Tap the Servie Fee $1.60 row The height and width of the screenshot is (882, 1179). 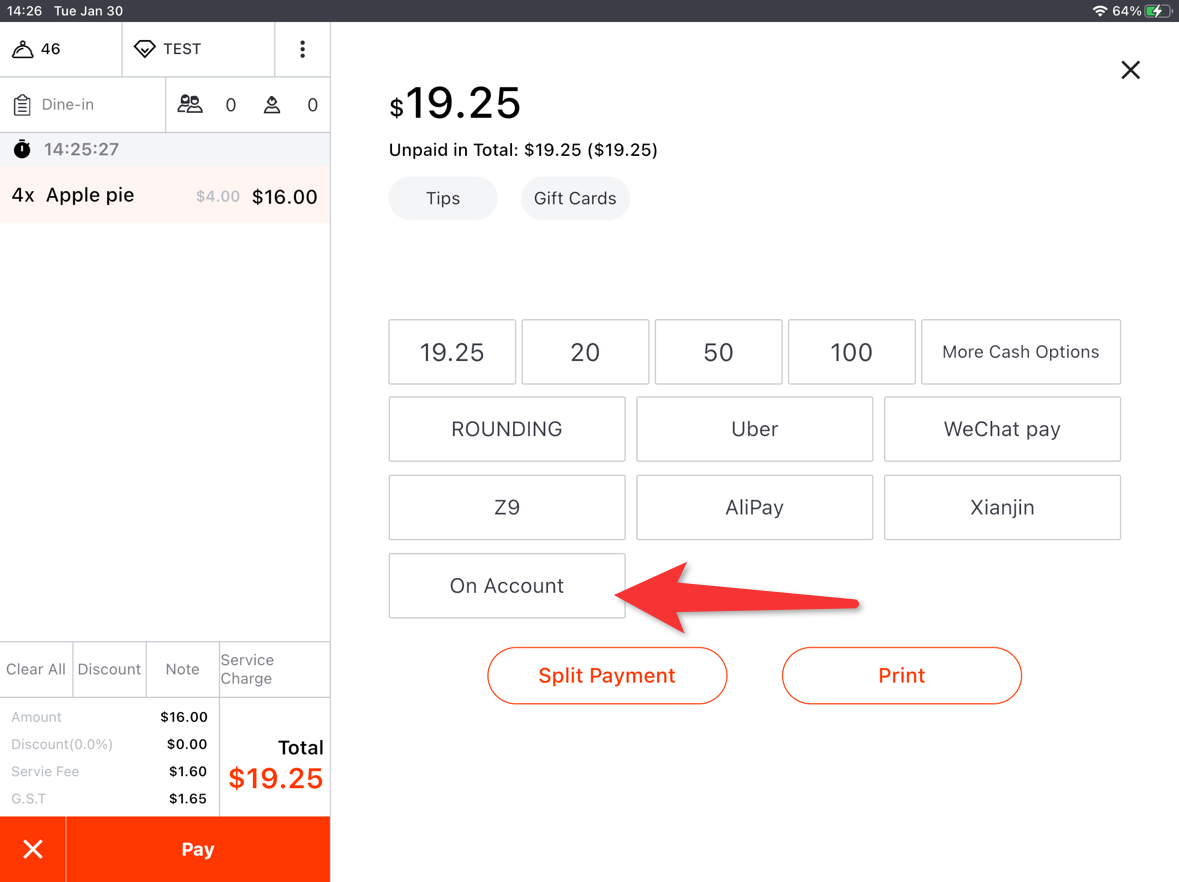109,771
